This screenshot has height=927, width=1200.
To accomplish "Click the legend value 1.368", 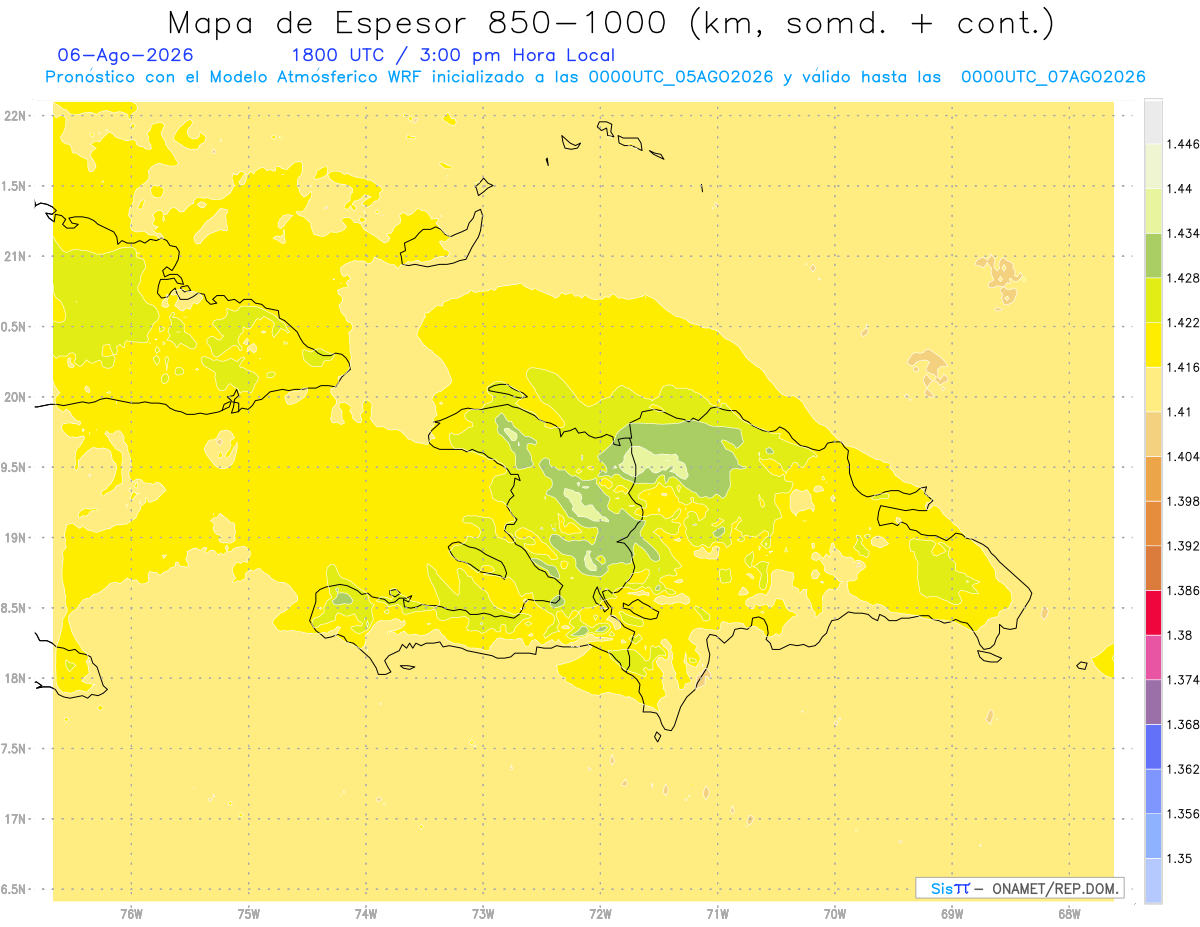I will pos(1183,724).
